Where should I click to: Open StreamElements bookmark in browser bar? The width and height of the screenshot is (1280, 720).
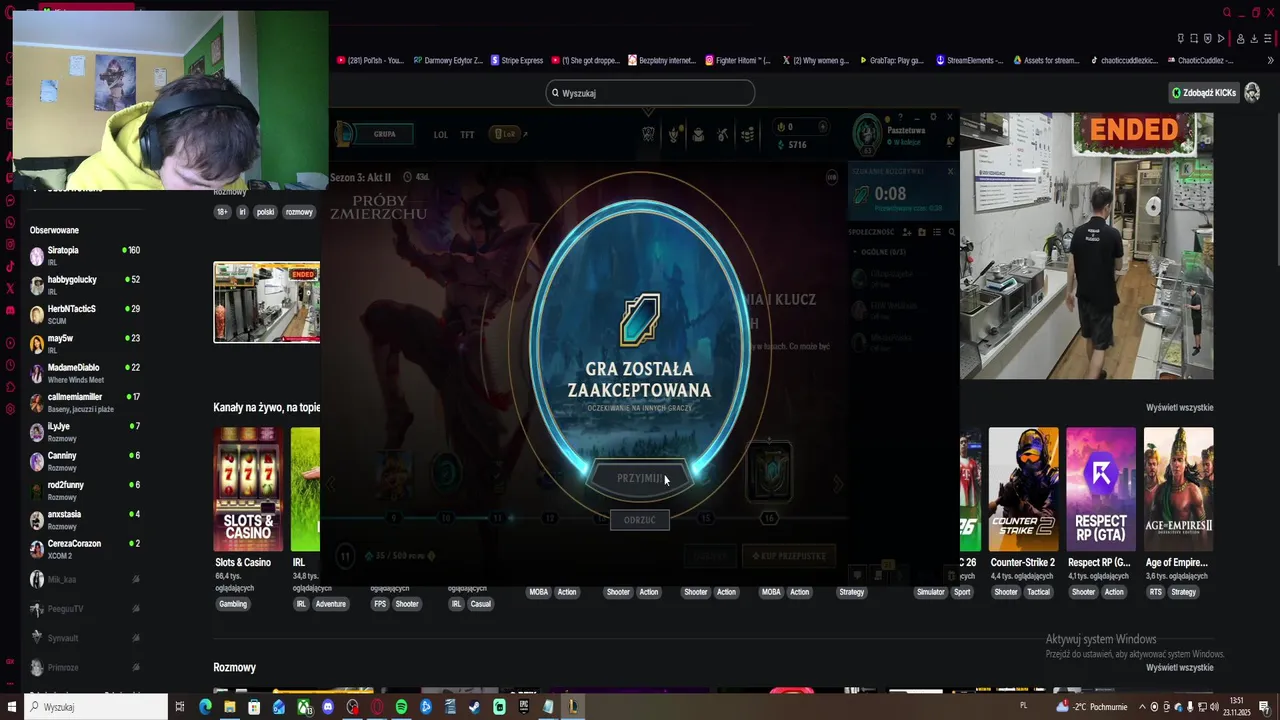point(969,60)
